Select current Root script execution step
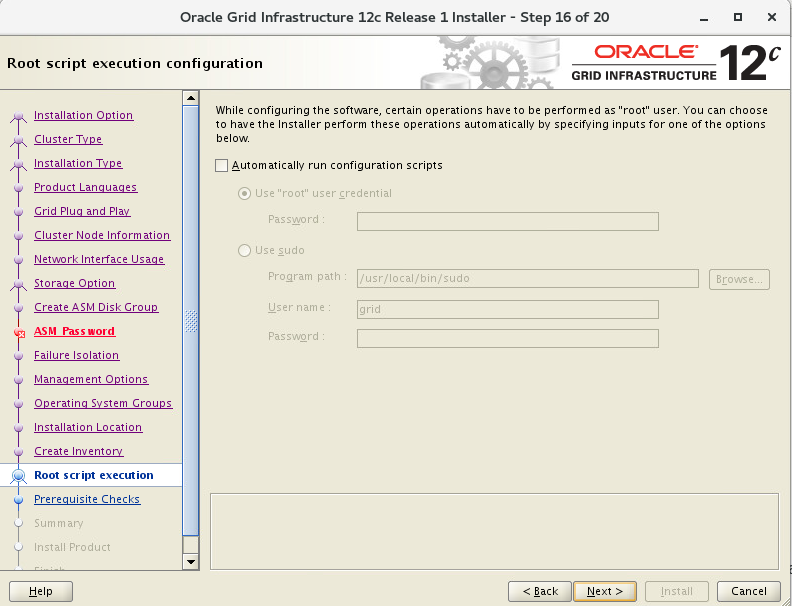The image size is (792, 606). 94,475
